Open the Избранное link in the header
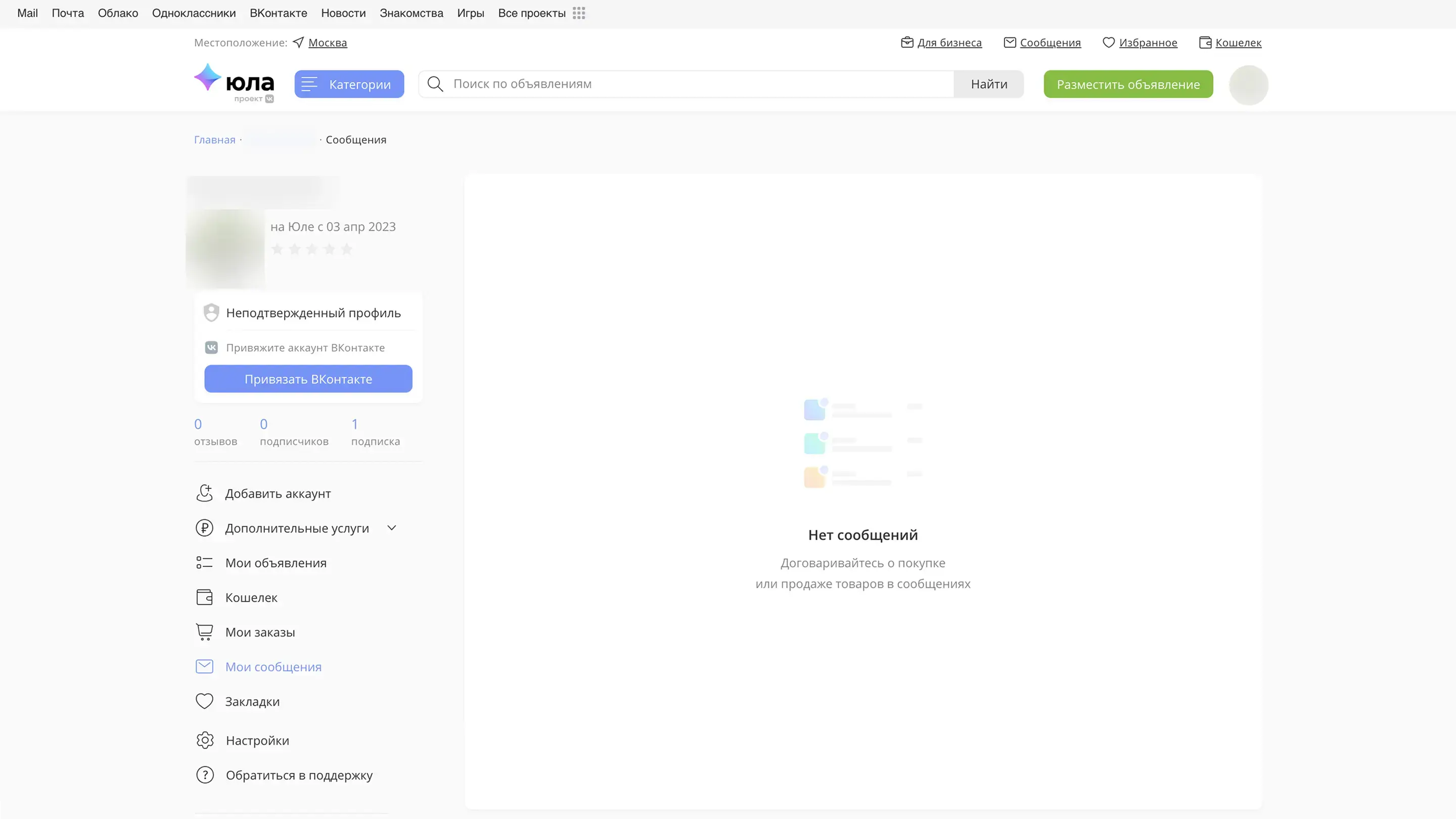 pos(1148,43)
